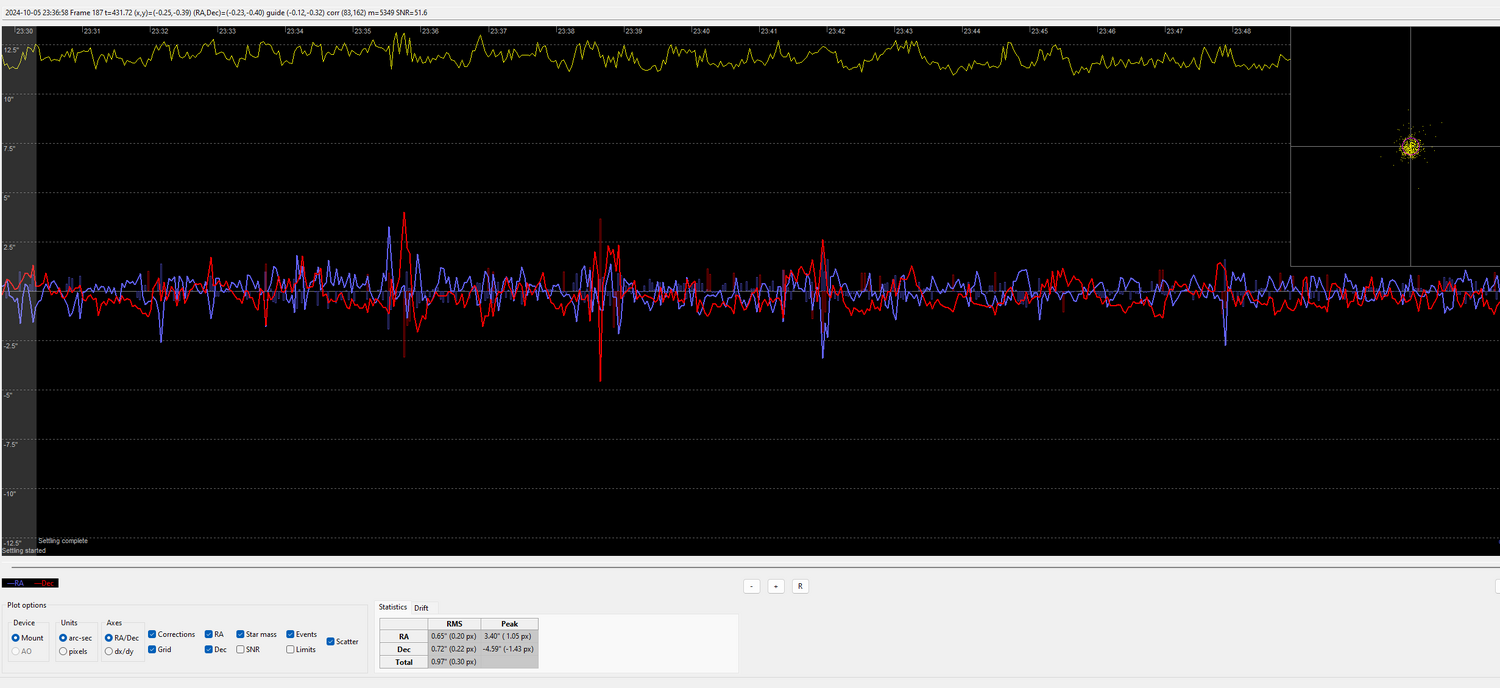The height and width of the screenshot is (688, 1500).
Task: Click the 23:44 time marker
Action: pyautogui.click(x=970, y=31)
